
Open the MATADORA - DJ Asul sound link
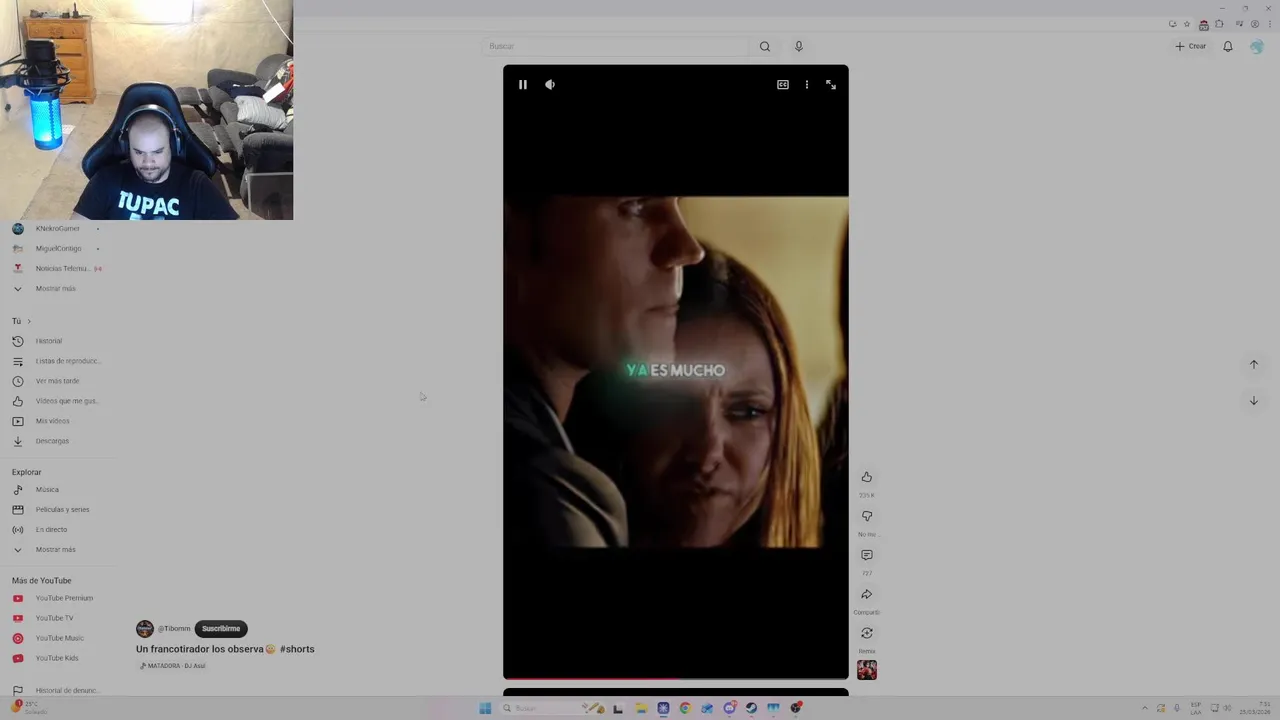tap(172, 666)
